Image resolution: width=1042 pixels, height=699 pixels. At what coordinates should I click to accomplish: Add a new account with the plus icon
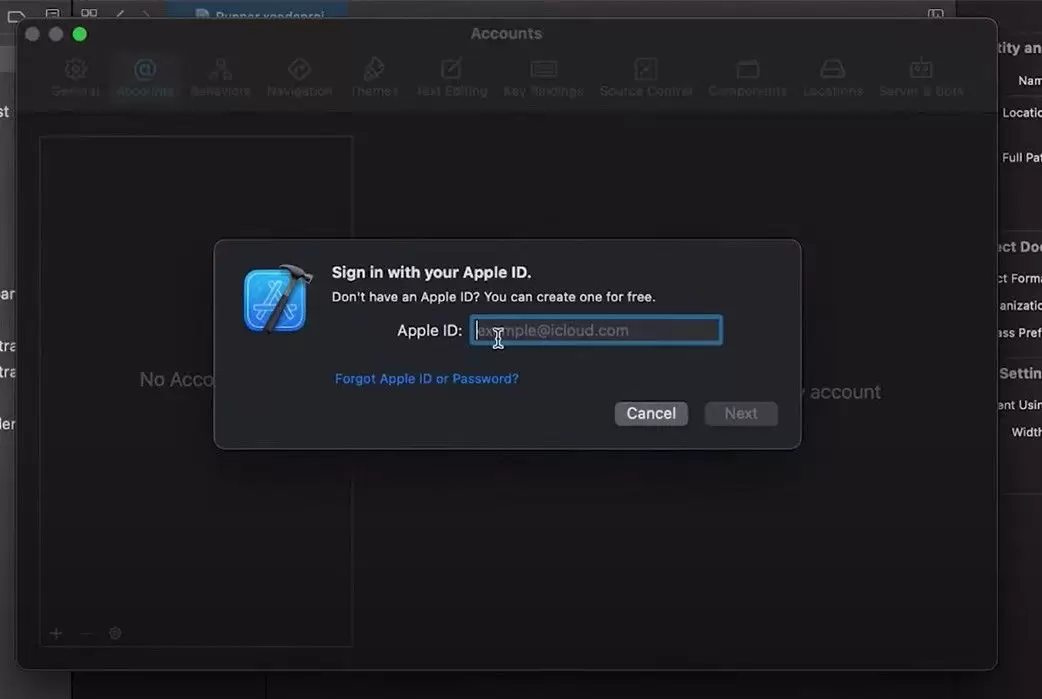click(56, 633)
